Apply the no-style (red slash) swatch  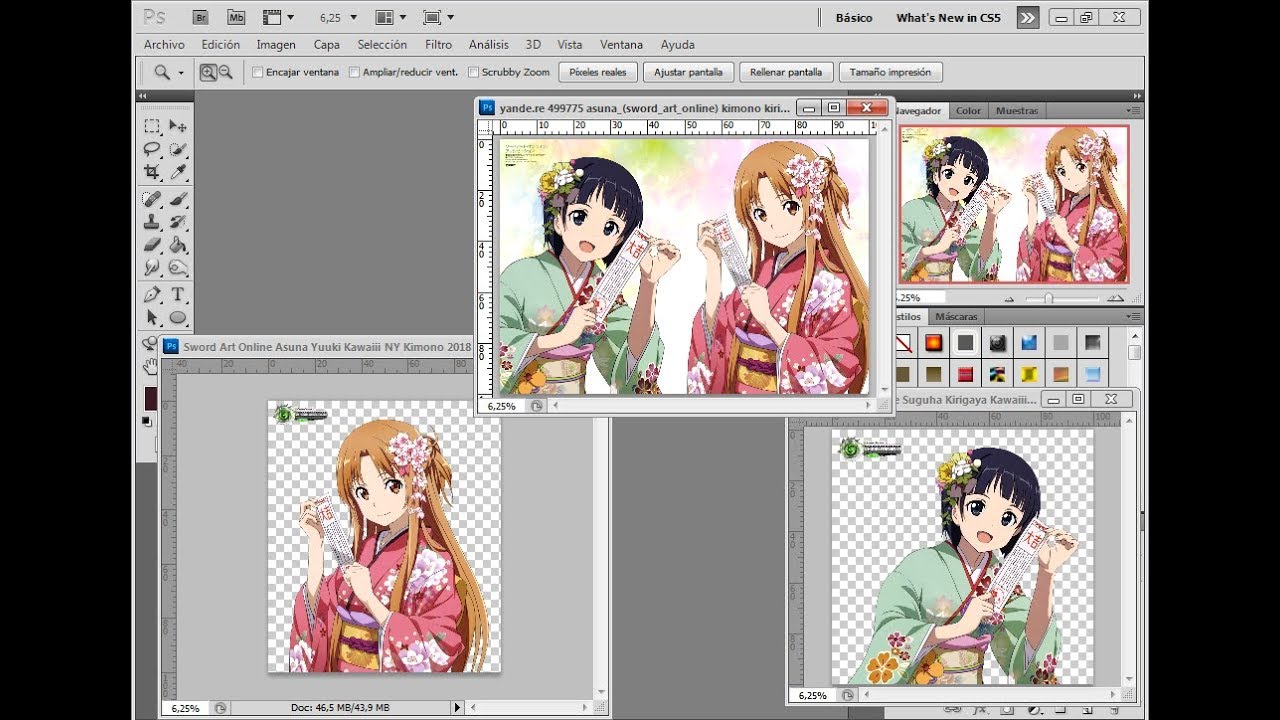tap(903, 343)
